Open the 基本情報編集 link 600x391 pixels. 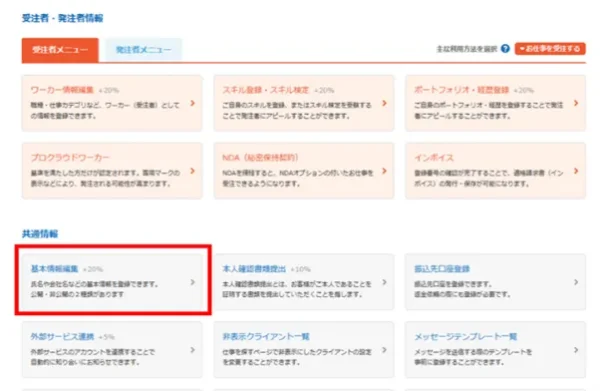pos(54,269)
